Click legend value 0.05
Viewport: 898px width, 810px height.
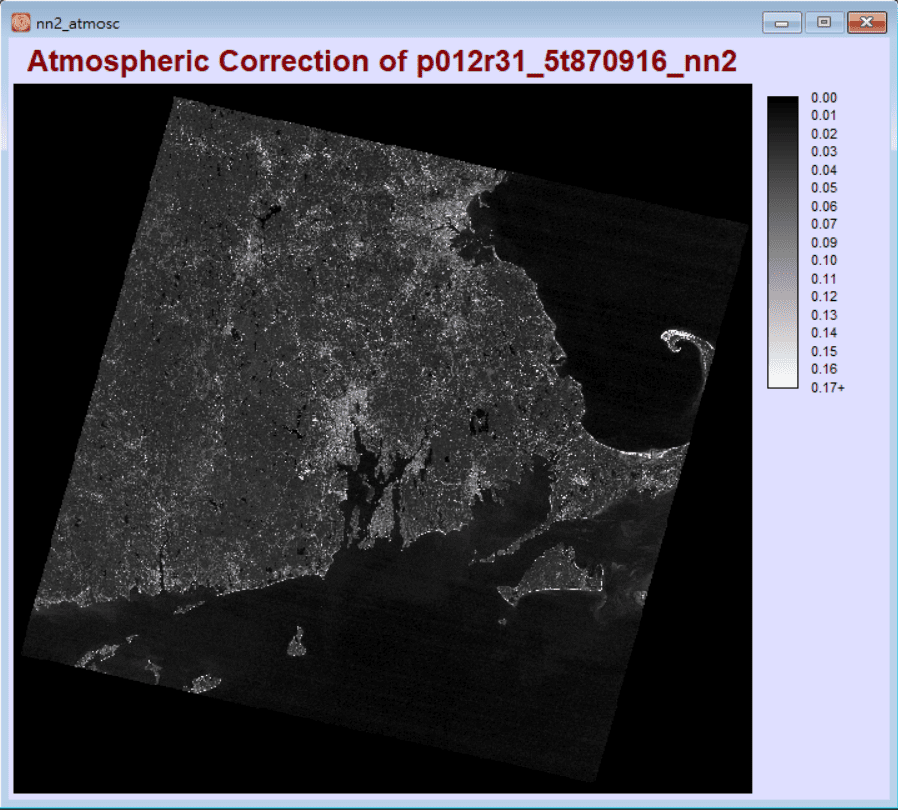[824, 187]
